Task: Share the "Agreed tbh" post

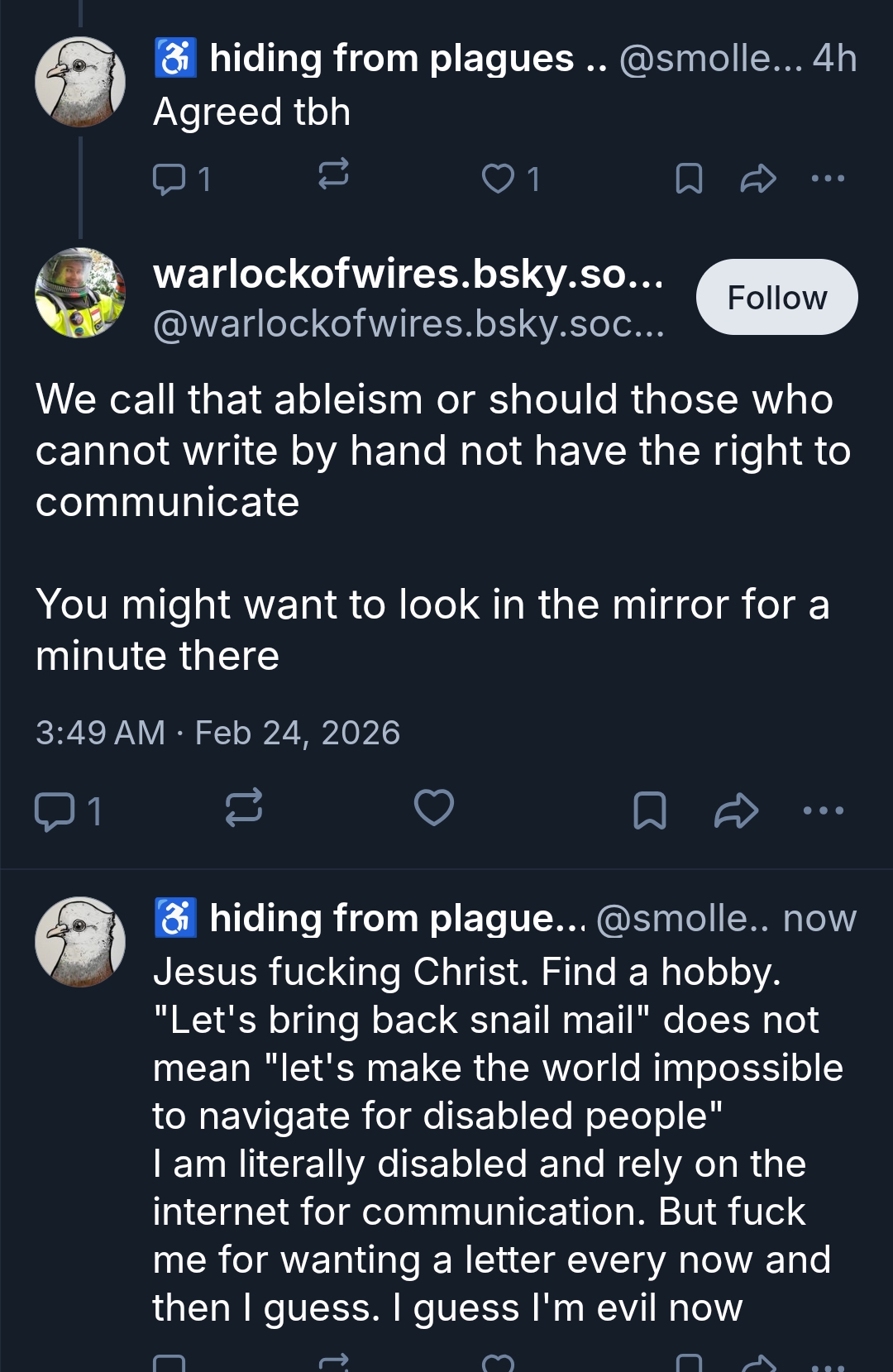Action: coord(757,179)
